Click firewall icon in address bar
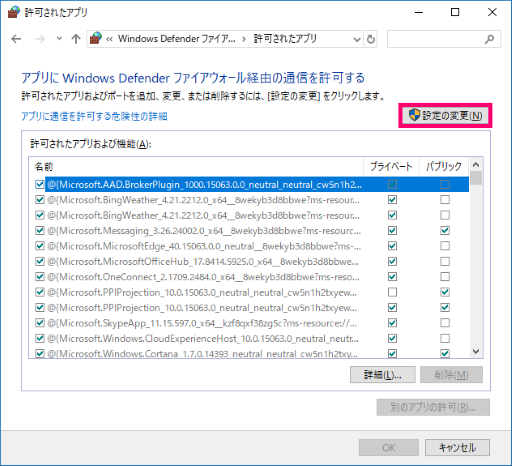Viewport: 512px width, 466px height. pos(96,39)
